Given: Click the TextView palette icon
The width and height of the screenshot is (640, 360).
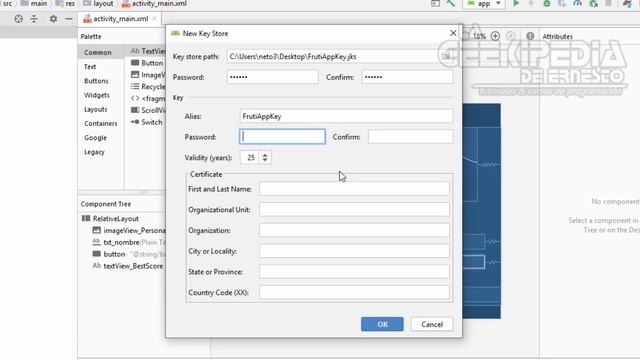Looking at the screenshot, I should (x=135, y=51).
